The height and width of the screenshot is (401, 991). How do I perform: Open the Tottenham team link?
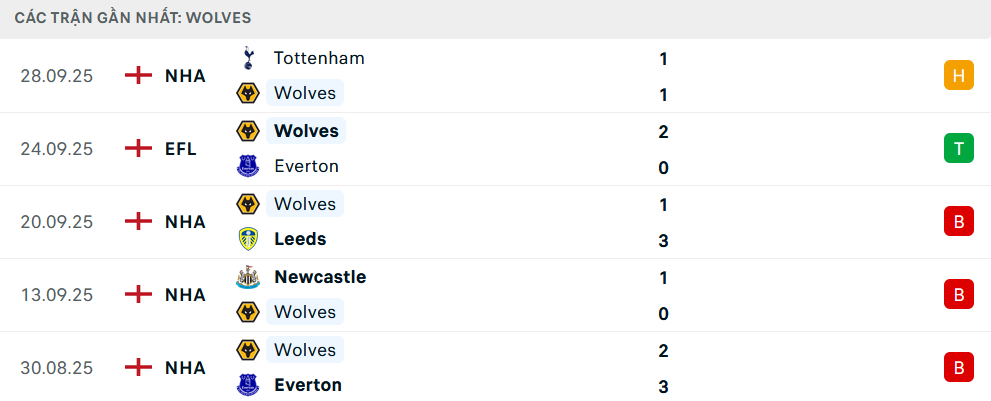tap(319, 58)
